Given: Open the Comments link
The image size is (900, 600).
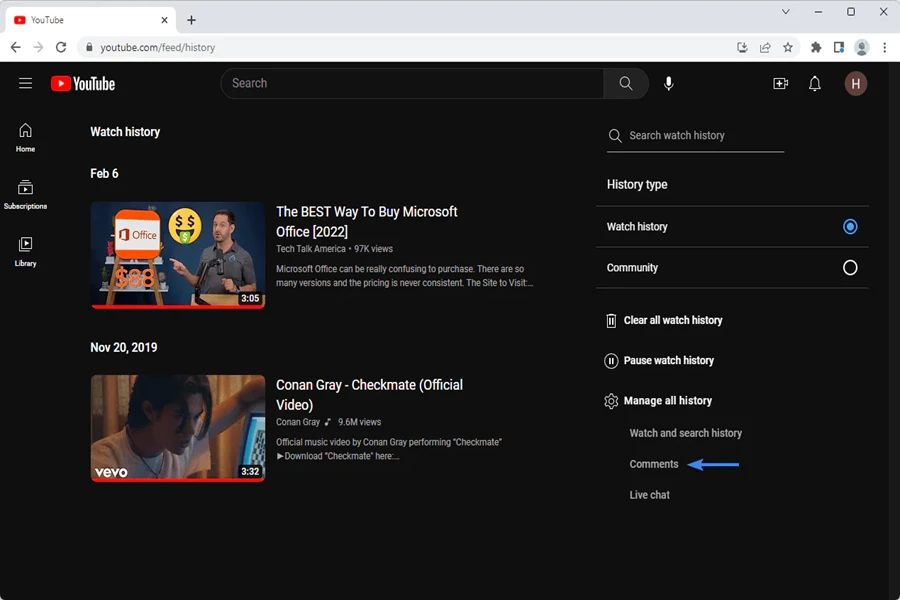Looking at the screenshot, I should pos(654,464).
